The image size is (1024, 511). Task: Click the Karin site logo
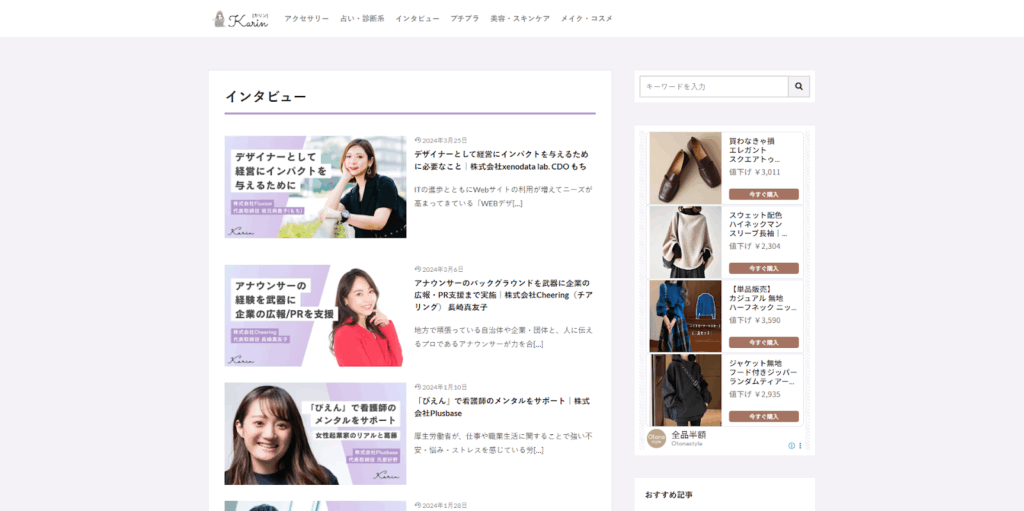[241, 18]
